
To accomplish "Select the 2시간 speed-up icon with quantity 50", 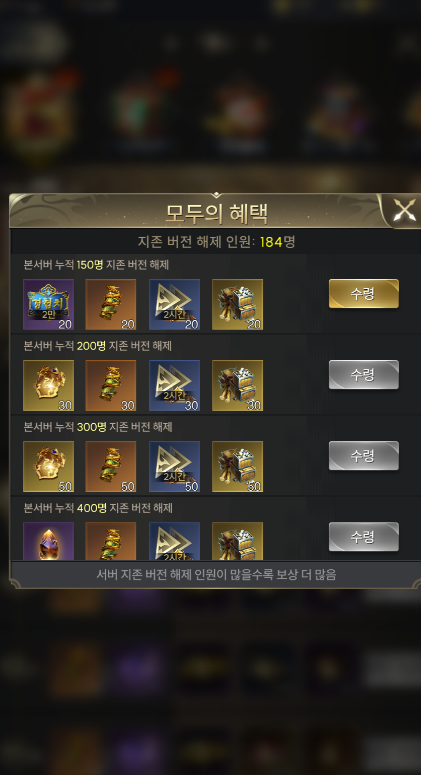I will pyautogui.click(x=174, y=467).
